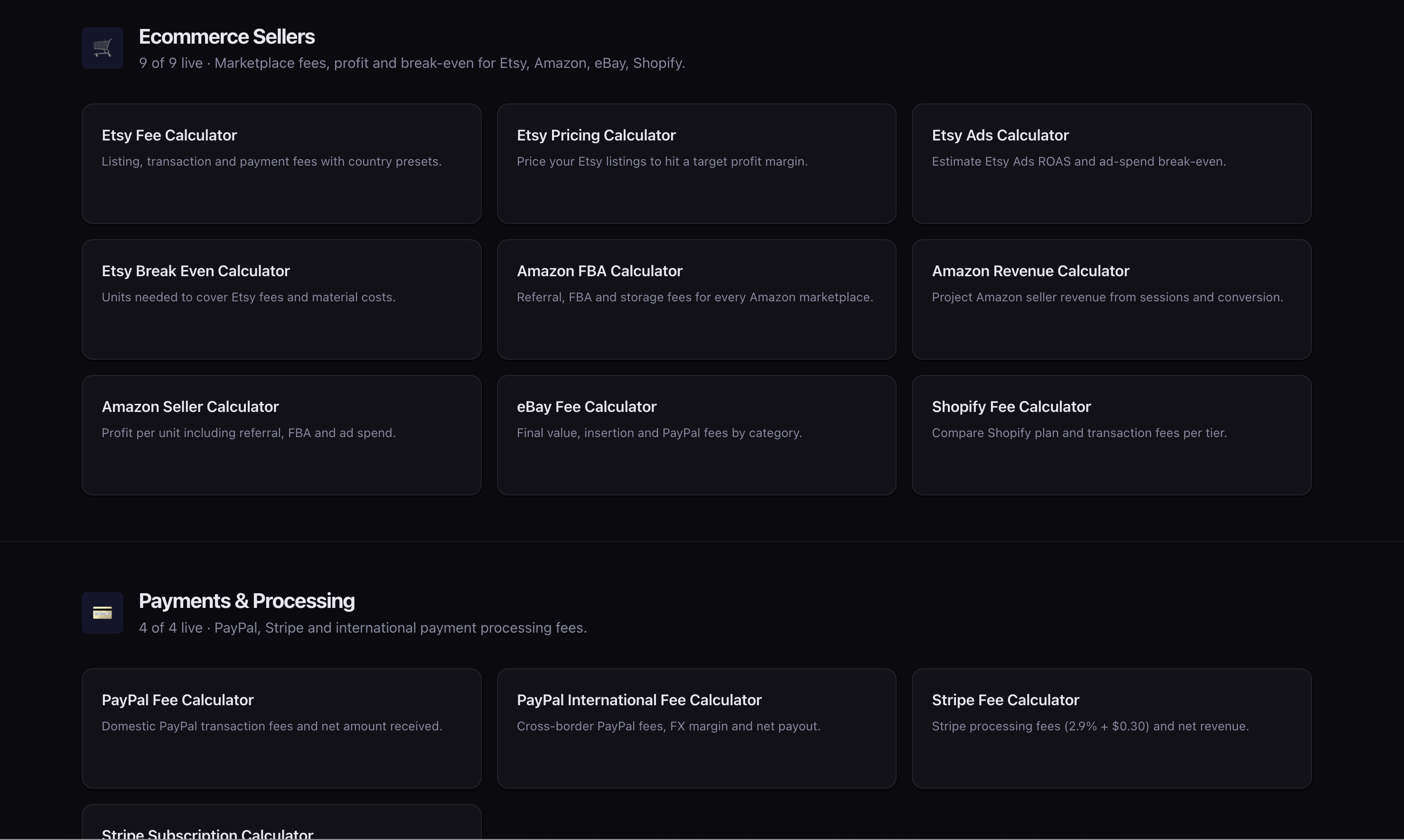Open the Shopify Fee Calculator card

pyautogui.click(x=1111, y=435)
